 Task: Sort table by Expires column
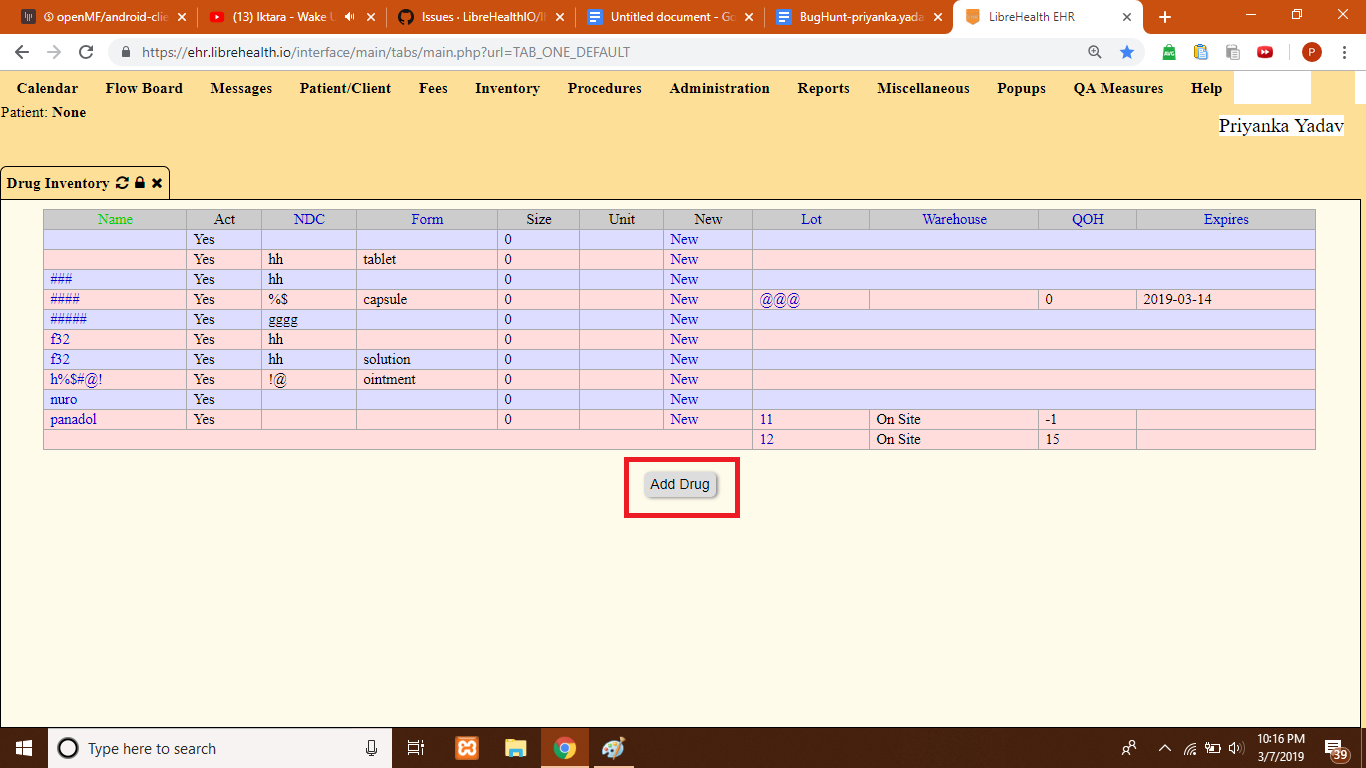[1226, 219]
